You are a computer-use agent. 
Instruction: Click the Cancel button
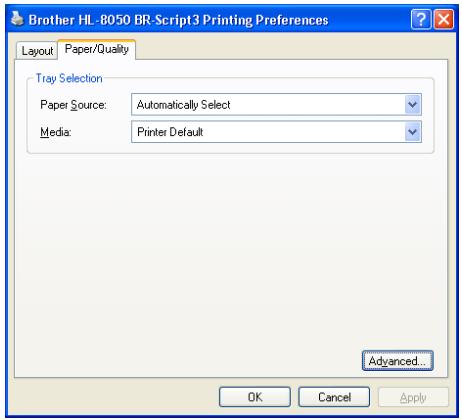(334, 397)
